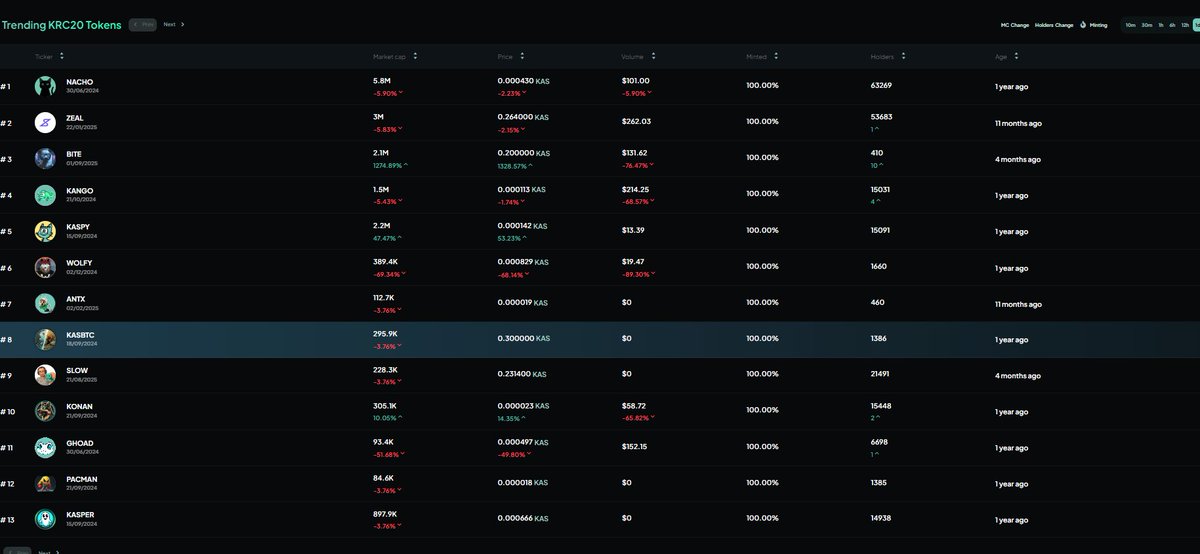Click the KASBTC token logo
Image resolution: width=1200 pixels, height=554 pixels.
click(x=45, y=339)
